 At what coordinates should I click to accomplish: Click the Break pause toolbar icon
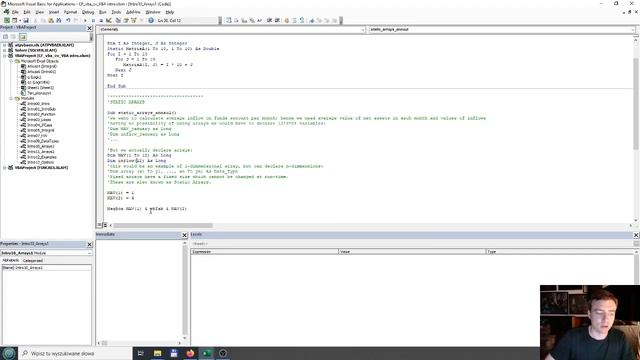pos(93,20)
